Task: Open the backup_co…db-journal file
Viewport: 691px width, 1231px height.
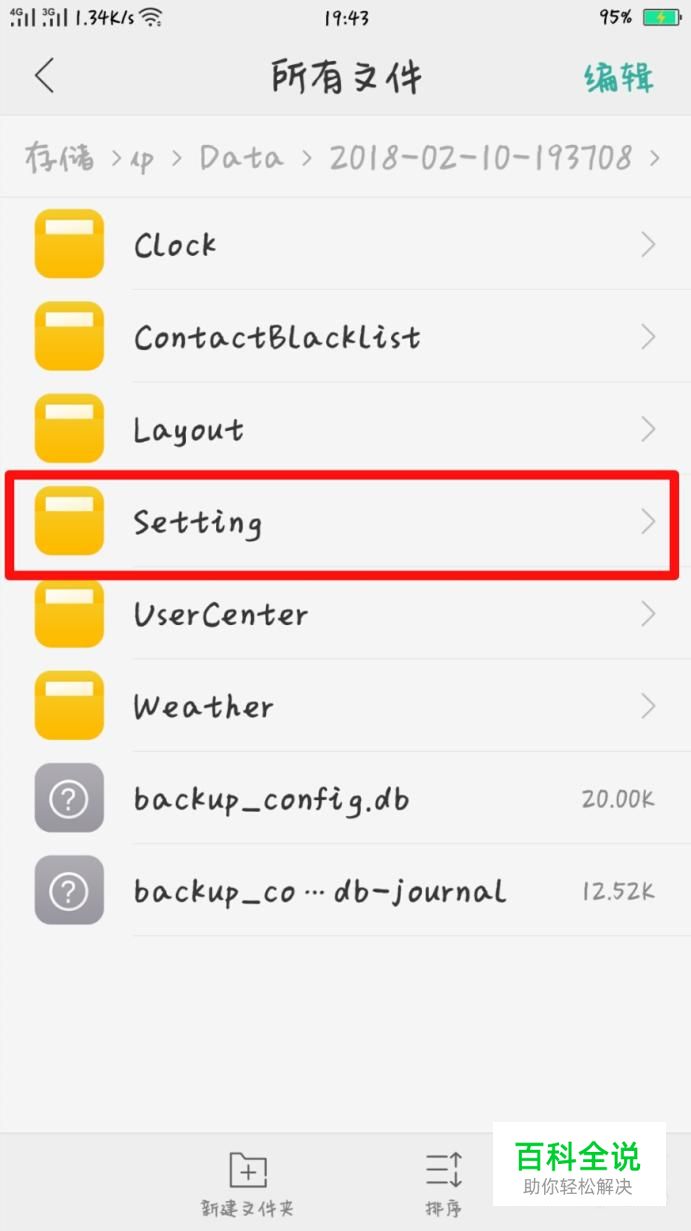Action: 345,890
